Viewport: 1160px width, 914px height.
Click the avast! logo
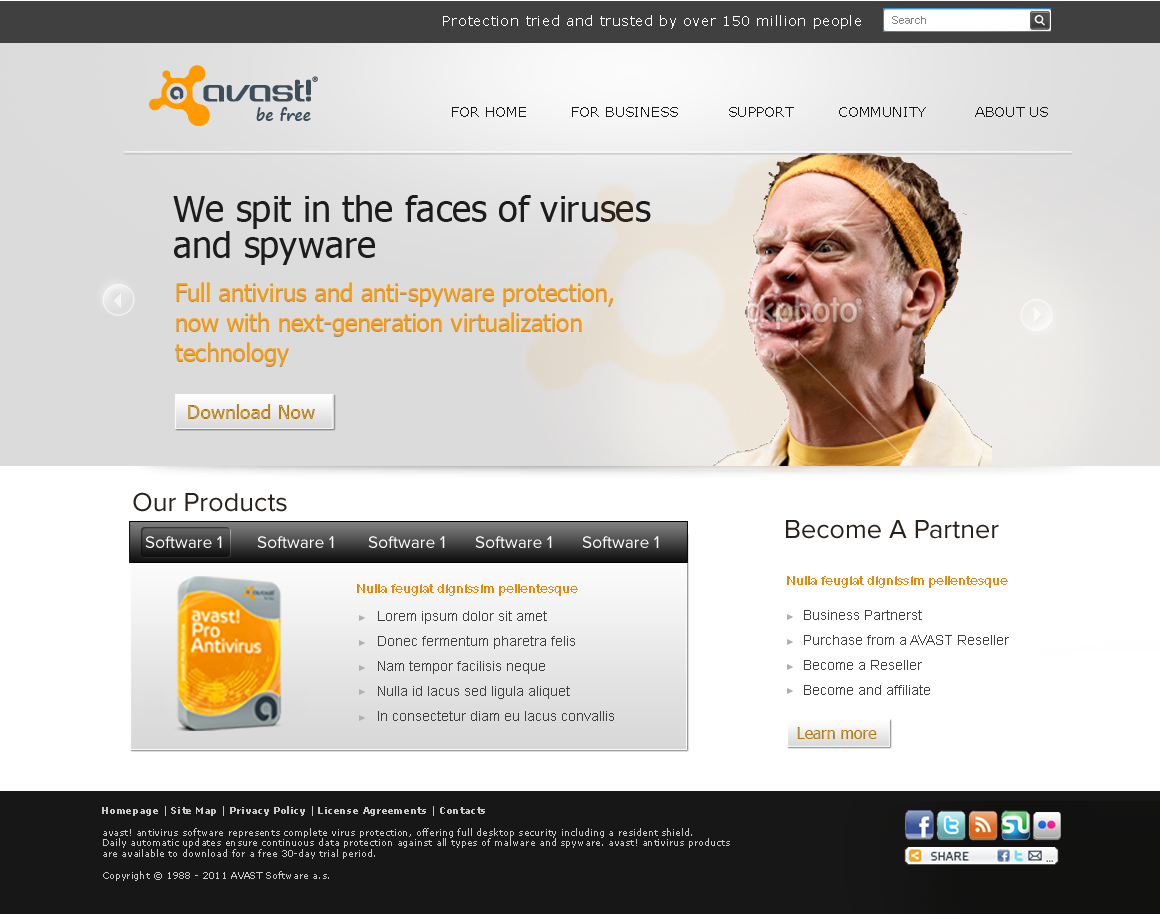[x=234, y=95]
